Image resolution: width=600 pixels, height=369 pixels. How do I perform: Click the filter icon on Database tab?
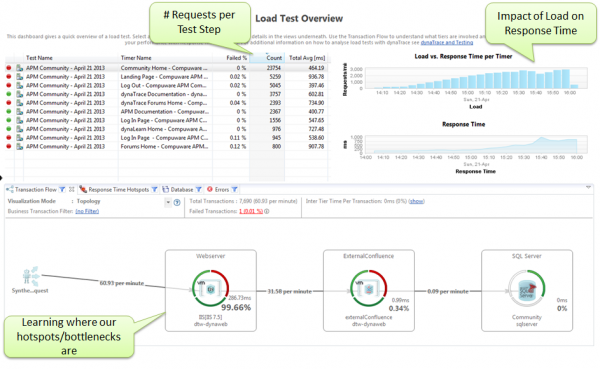(199, 189)
